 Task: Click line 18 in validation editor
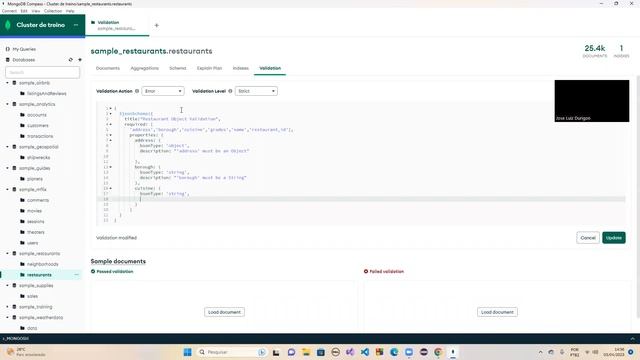(x=361, y=199)
